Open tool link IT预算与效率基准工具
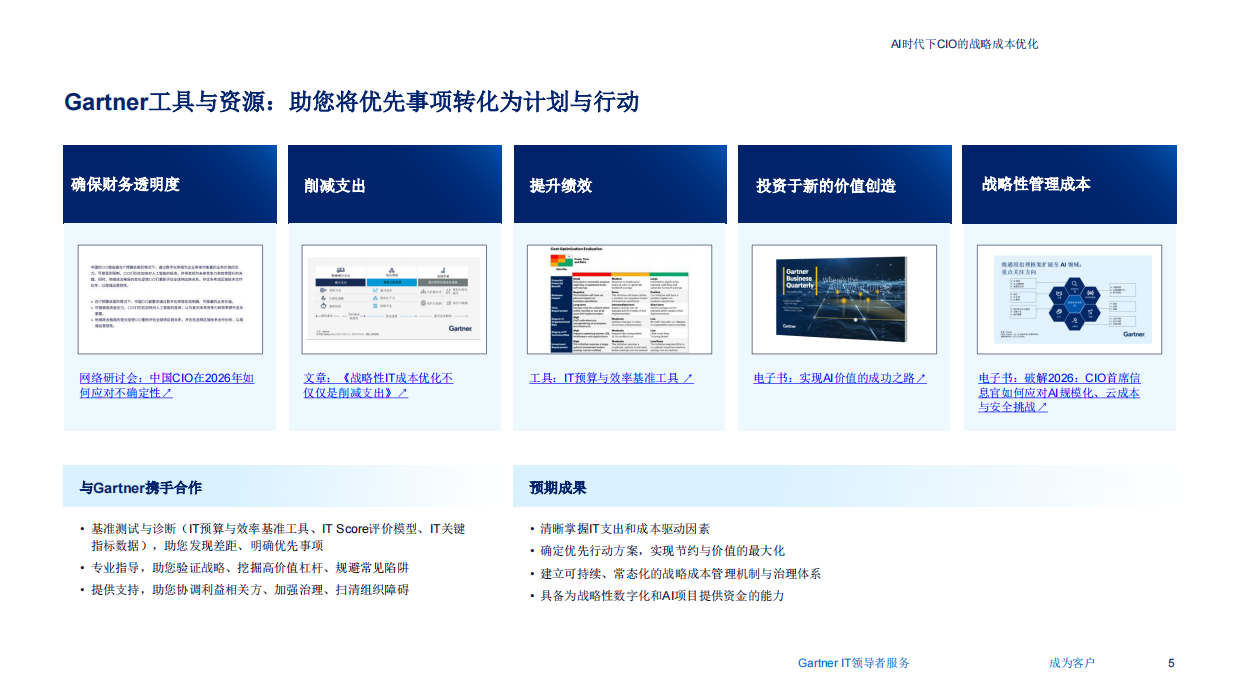Viewport: 1240px width, 697px height. (x=611, y=378)
